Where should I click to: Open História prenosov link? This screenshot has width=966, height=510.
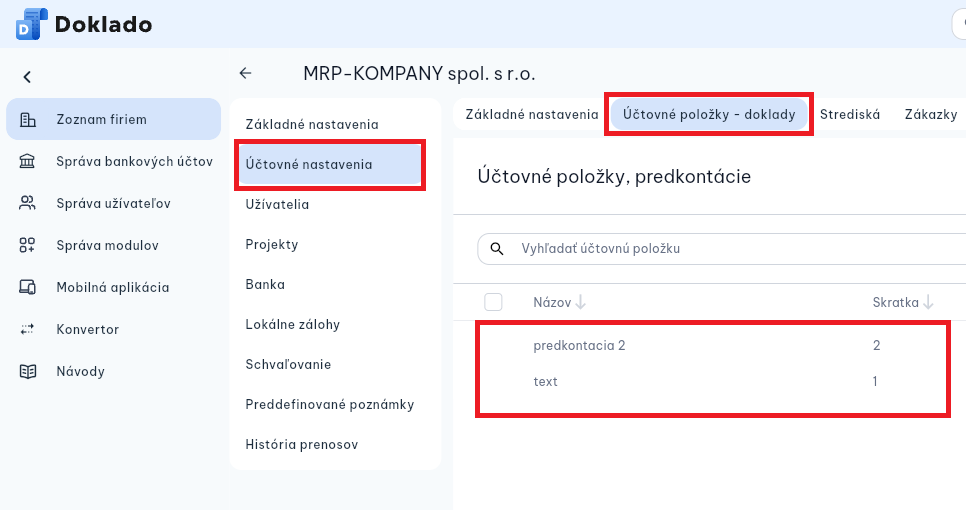tap(302, 444)
